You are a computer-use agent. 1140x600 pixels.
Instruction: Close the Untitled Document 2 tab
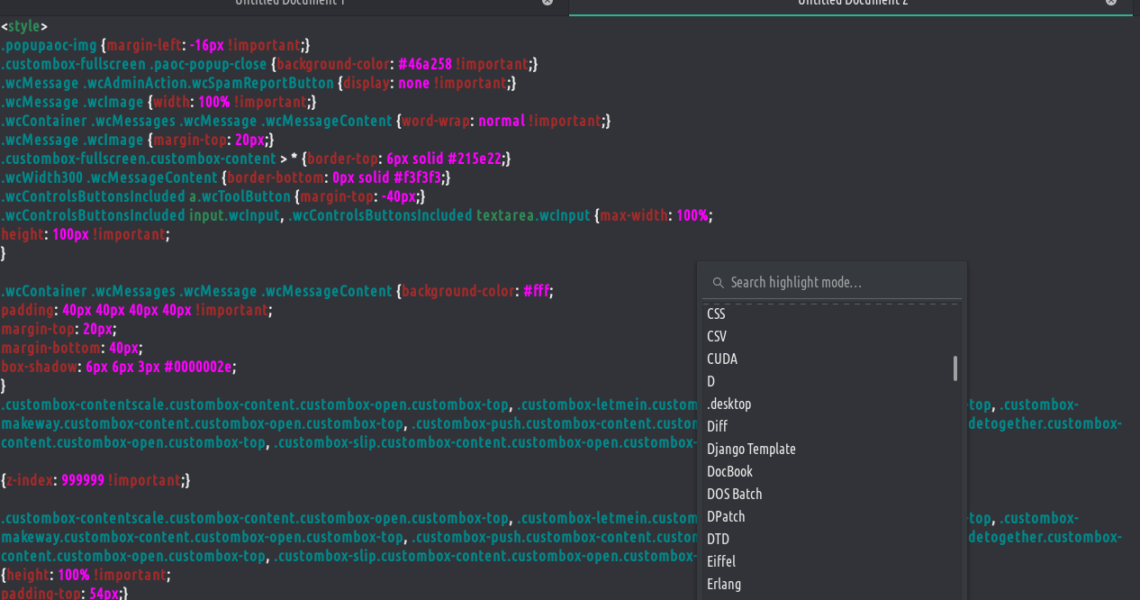tap(1111, 3)
